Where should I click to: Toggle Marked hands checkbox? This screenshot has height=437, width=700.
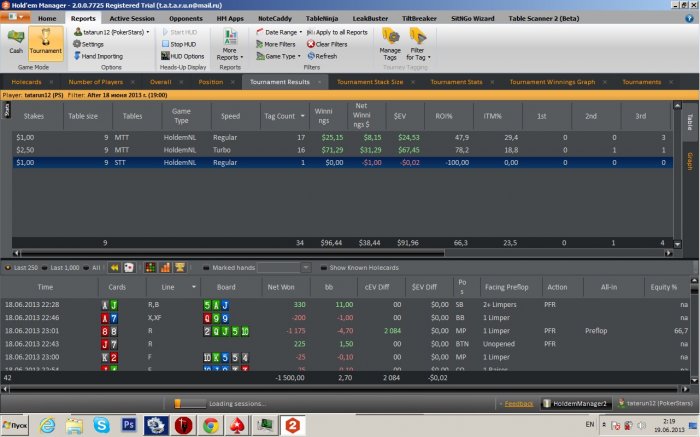206,268
